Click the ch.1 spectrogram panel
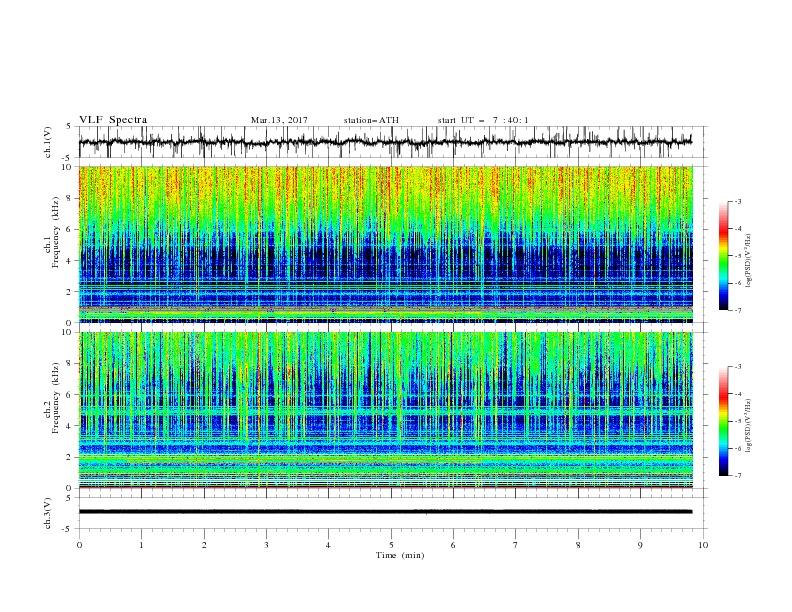Image resolution: width=792 pixels, height=612 pixels. click(386, 244)
